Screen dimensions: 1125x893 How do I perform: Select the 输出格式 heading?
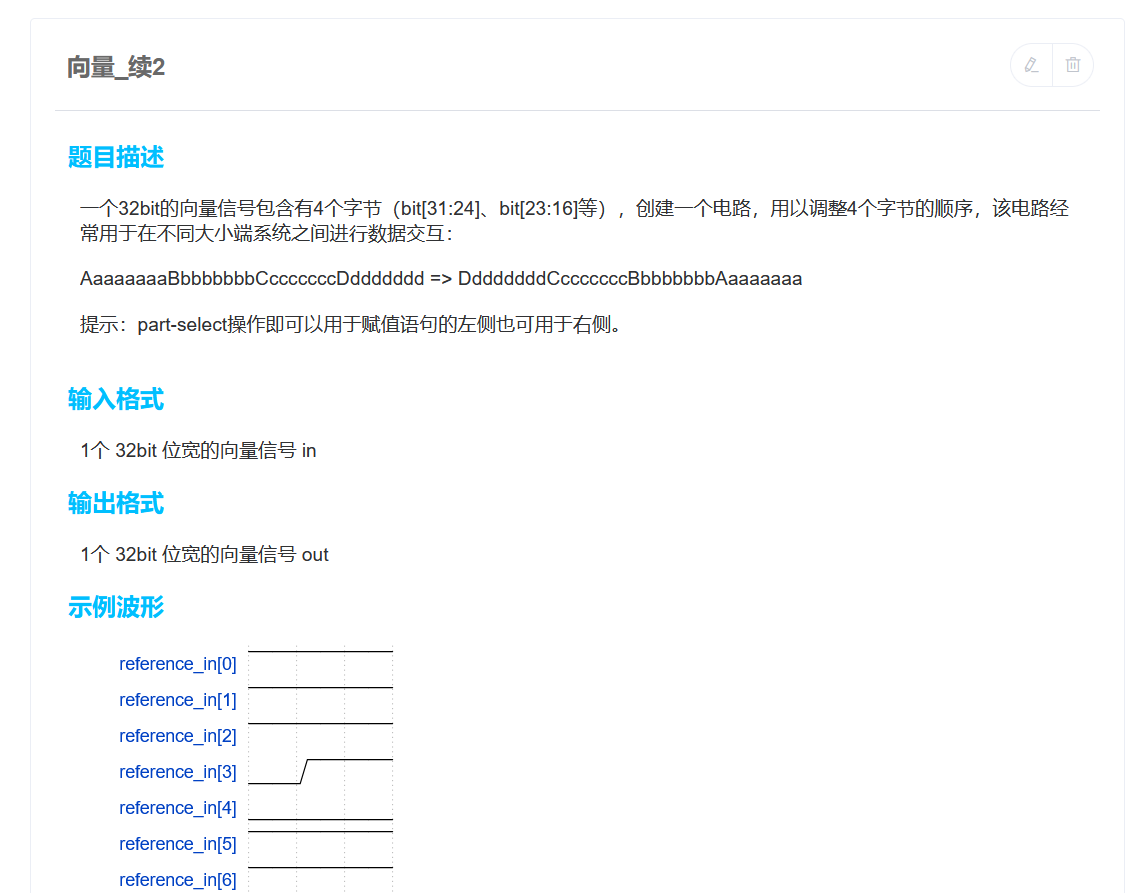point(116,503)
